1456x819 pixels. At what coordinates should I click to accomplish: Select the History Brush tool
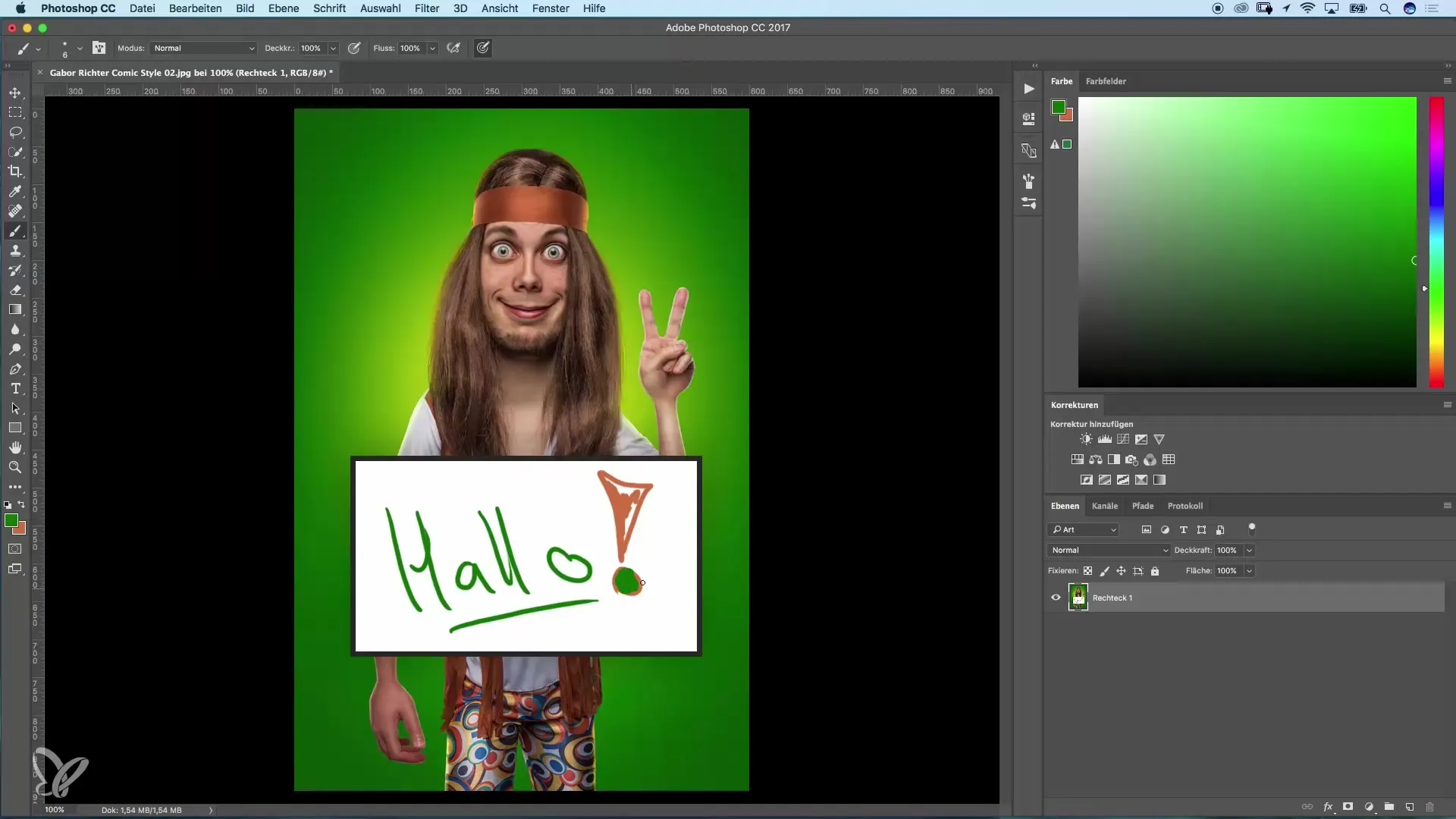pos(15,270)
